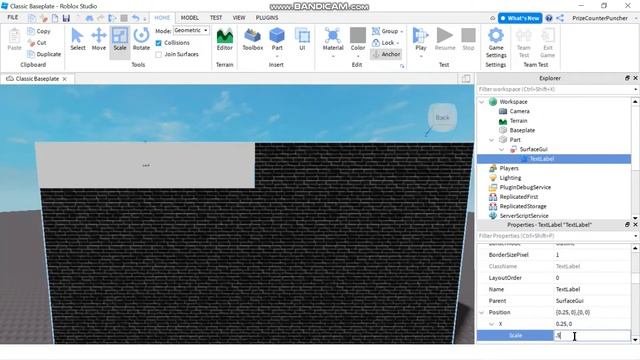This screenshot has height=360, width=640.
Task: Collapse the X property row
Action: point(491,324)
